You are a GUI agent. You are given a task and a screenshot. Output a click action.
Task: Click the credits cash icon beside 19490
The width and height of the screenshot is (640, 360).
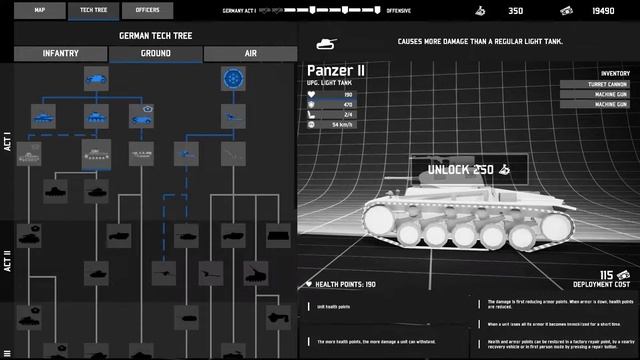tap(567, 11)
